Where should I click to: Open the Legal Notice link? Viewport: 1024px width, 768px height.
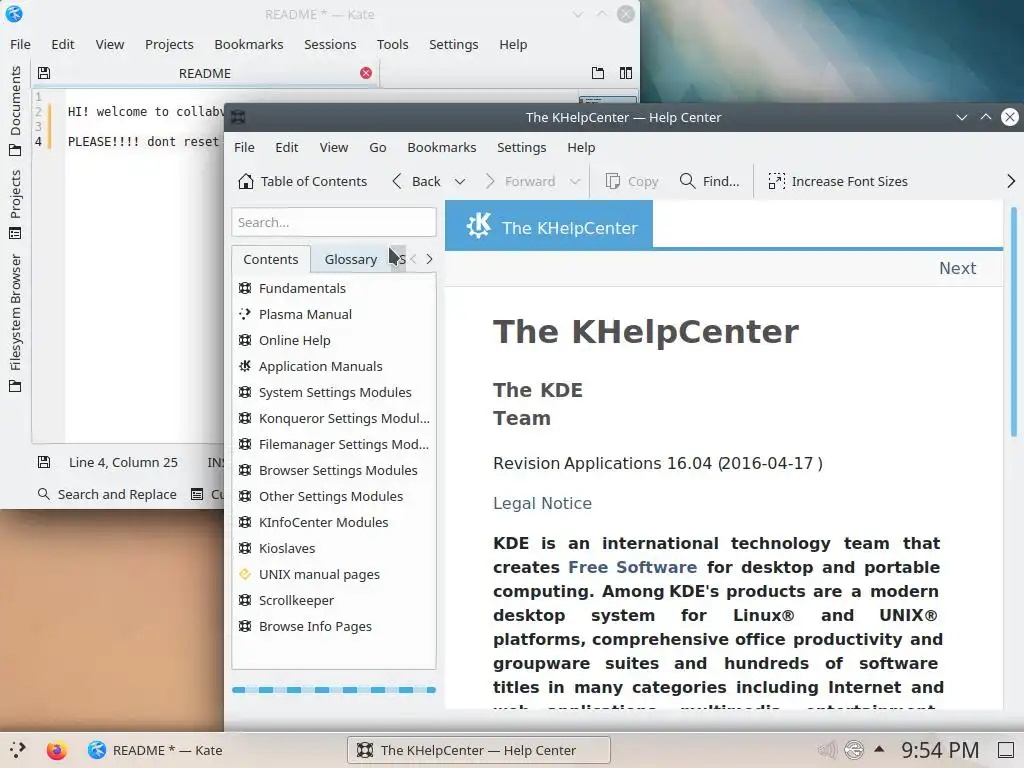(542, 504)
